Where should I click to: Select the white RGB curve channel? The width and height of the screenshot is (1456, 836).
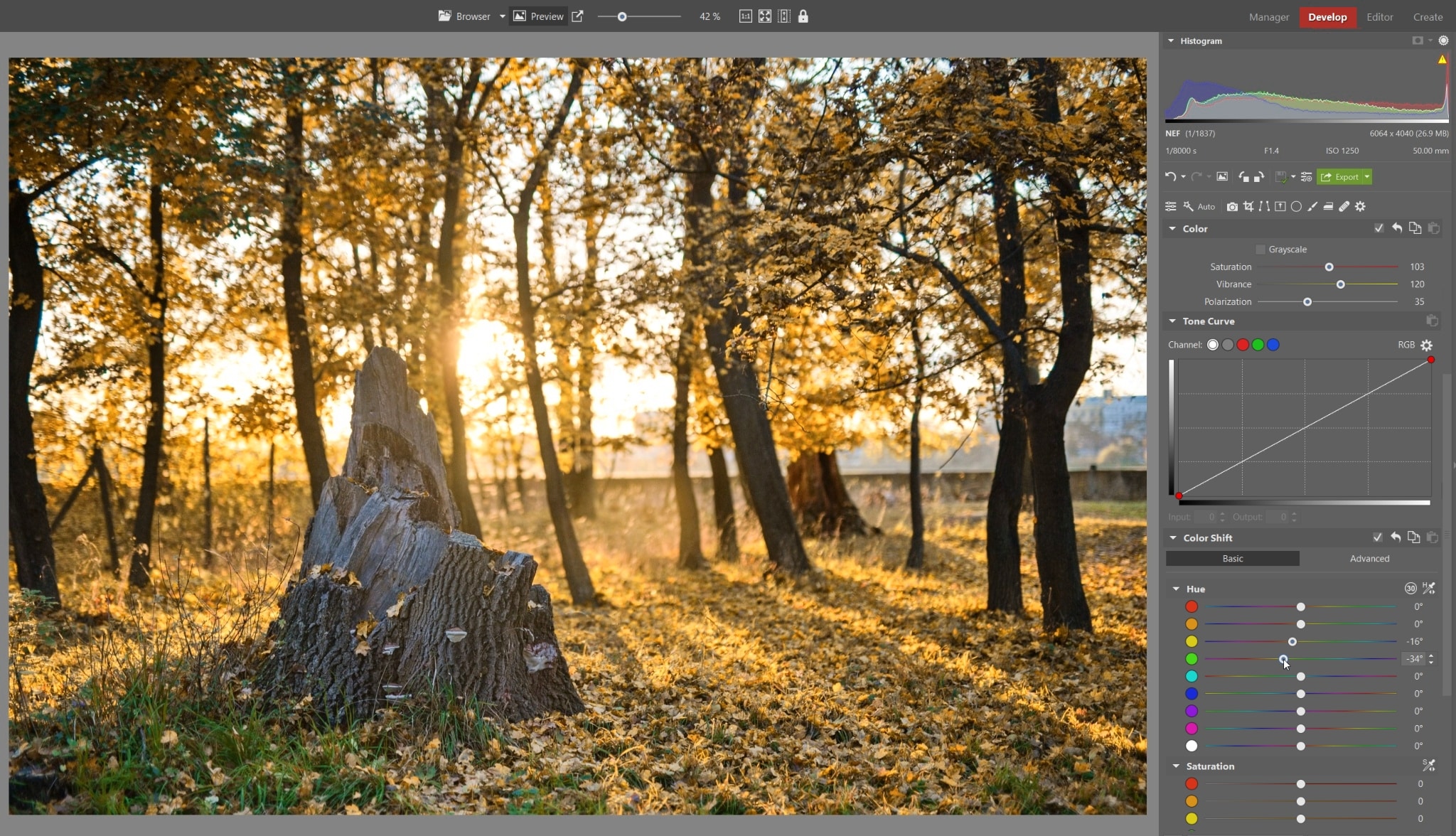coord(1213,345)
